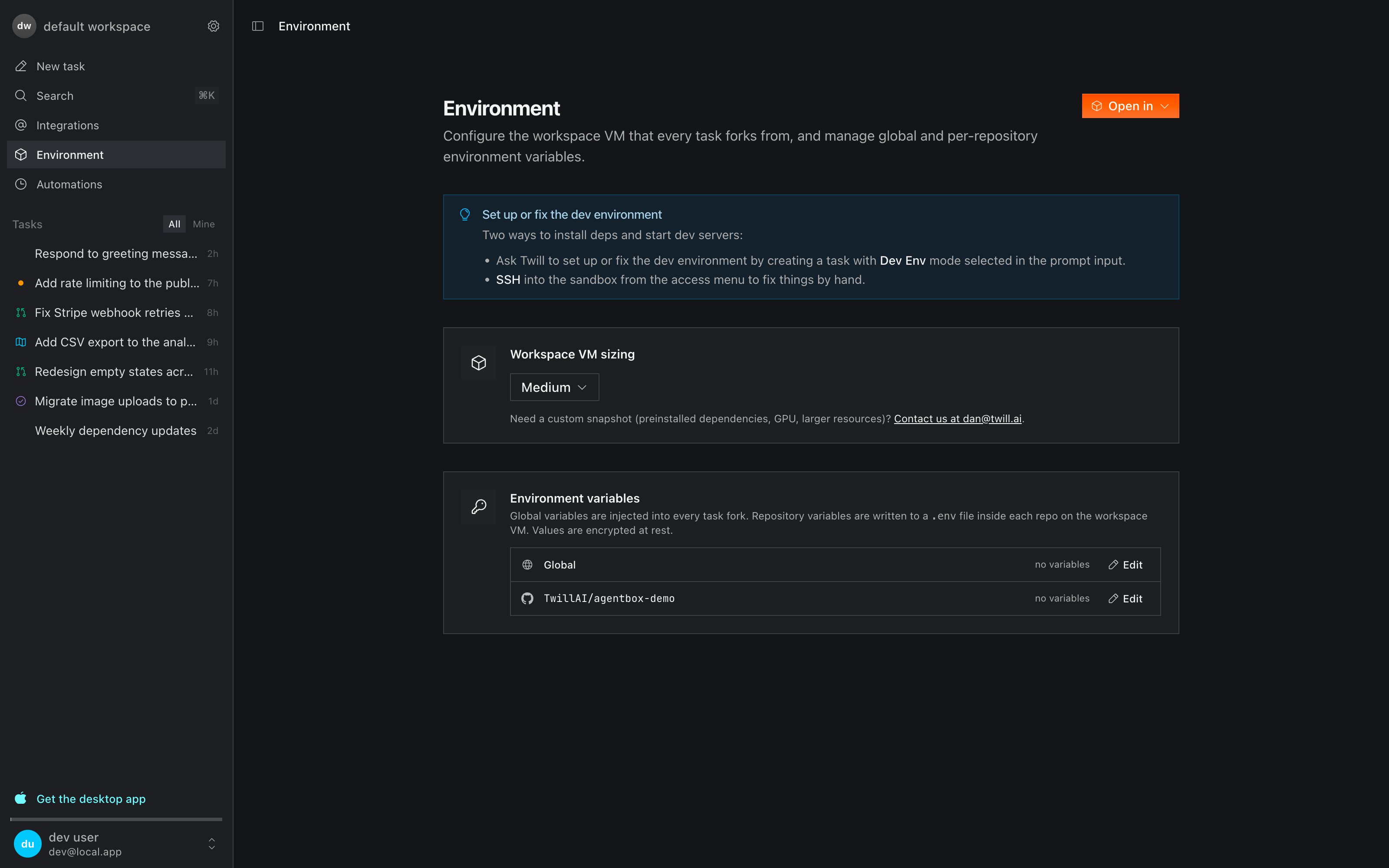
Task: Edit TwillAI/agentbox-demo variables
Action: coord(1126,599)
